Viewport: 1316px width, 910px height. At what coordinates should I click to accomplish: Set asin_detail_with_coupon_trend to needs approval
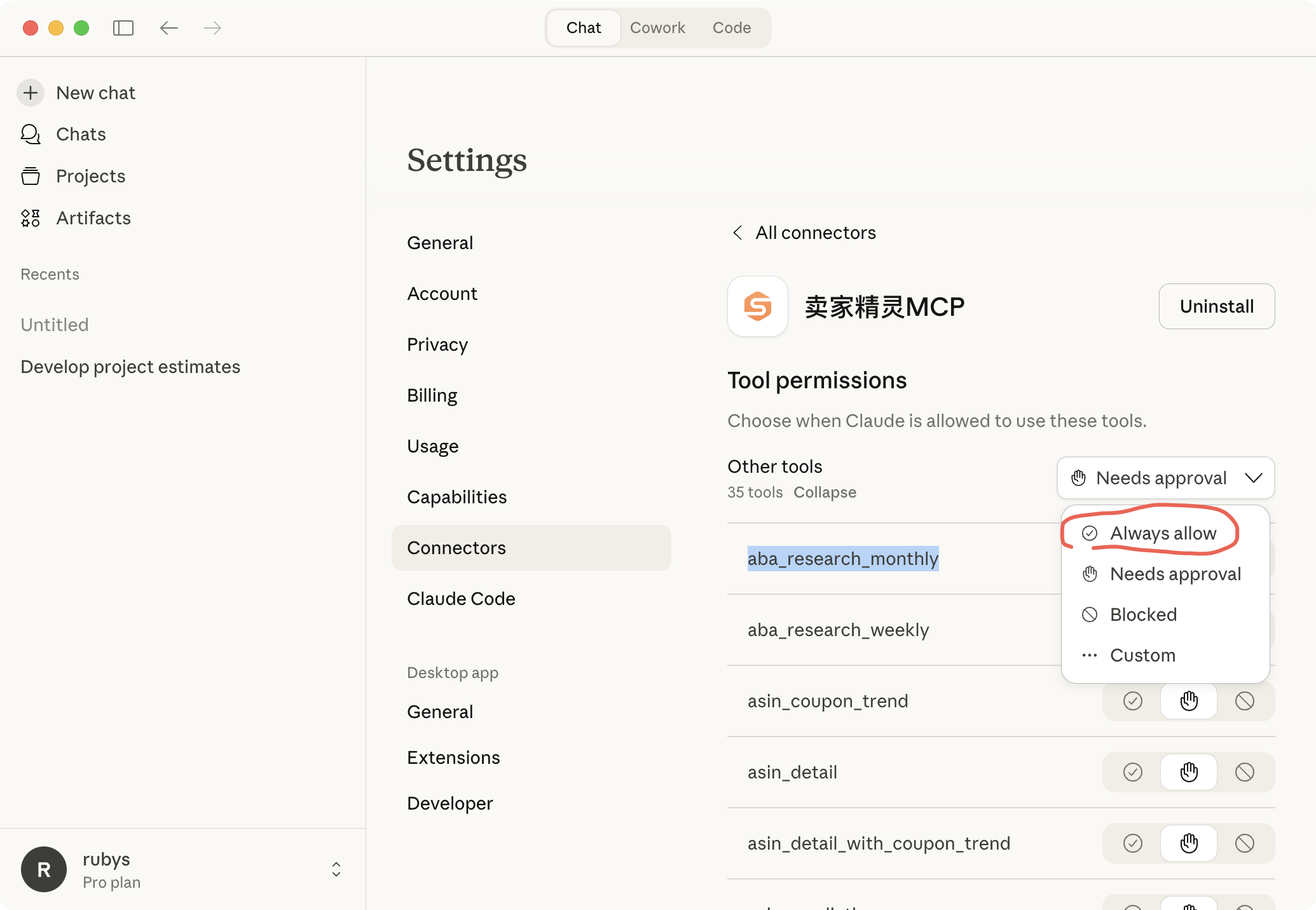pos(1188,843)
